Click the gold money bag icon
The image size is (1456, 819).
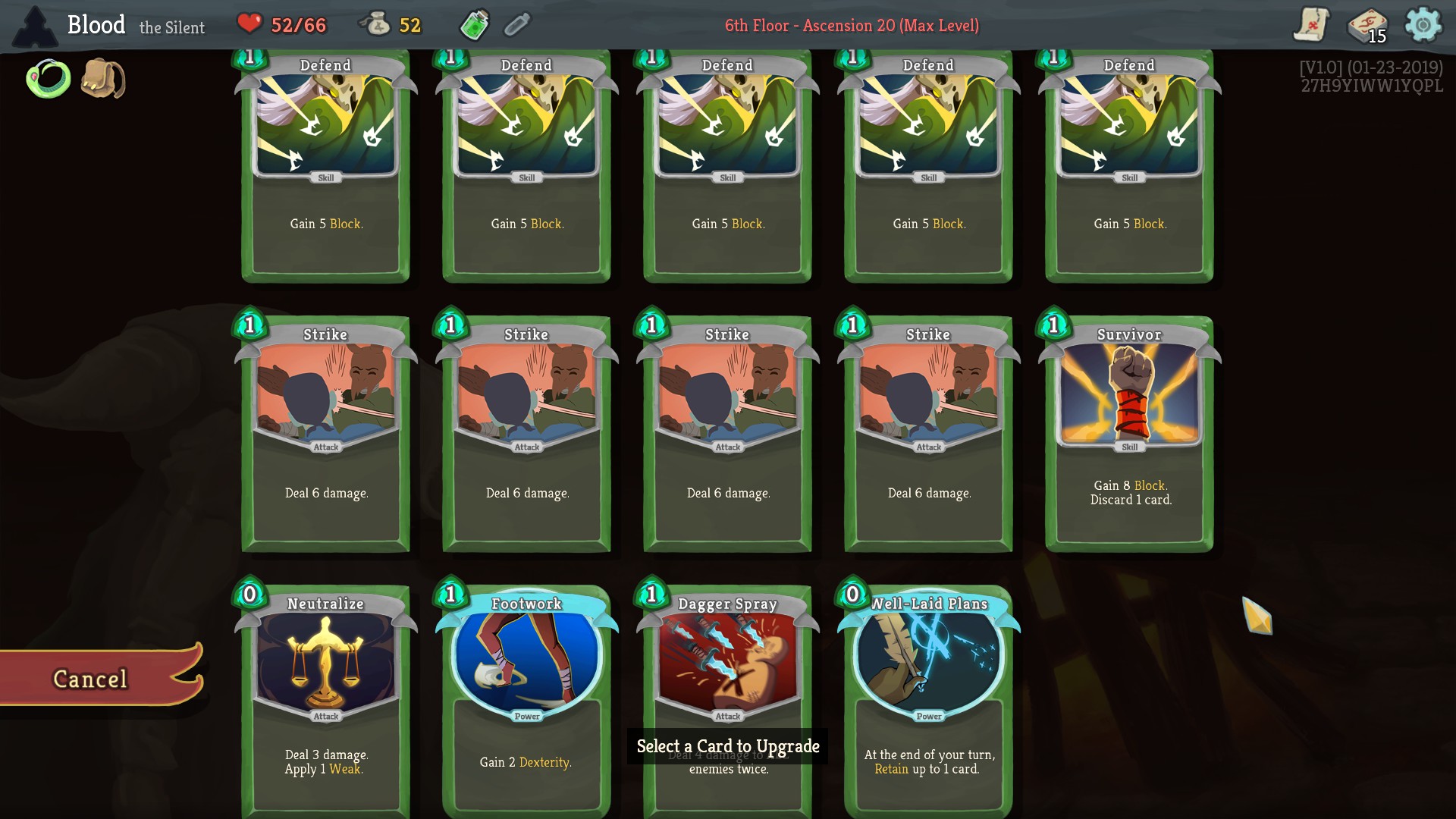coord(374,24)
